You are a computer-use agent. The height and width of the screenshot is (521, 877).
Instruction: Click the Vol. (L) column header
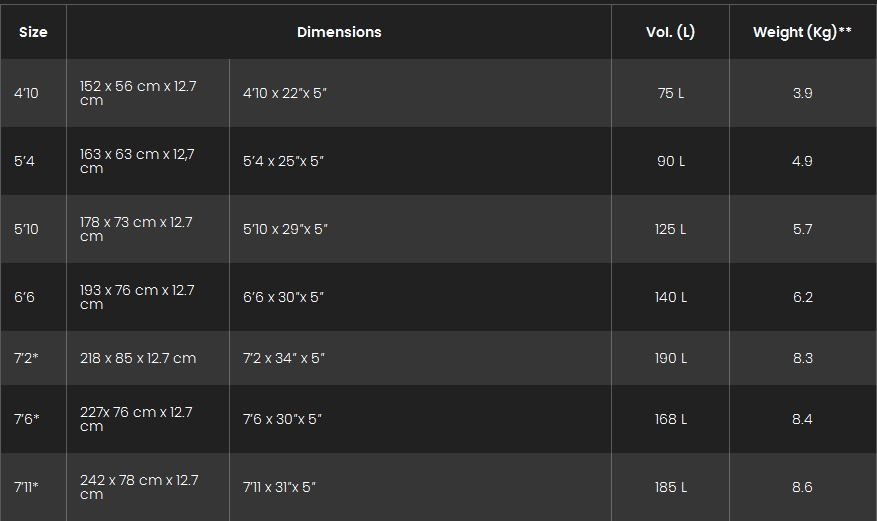click(671, 32)
